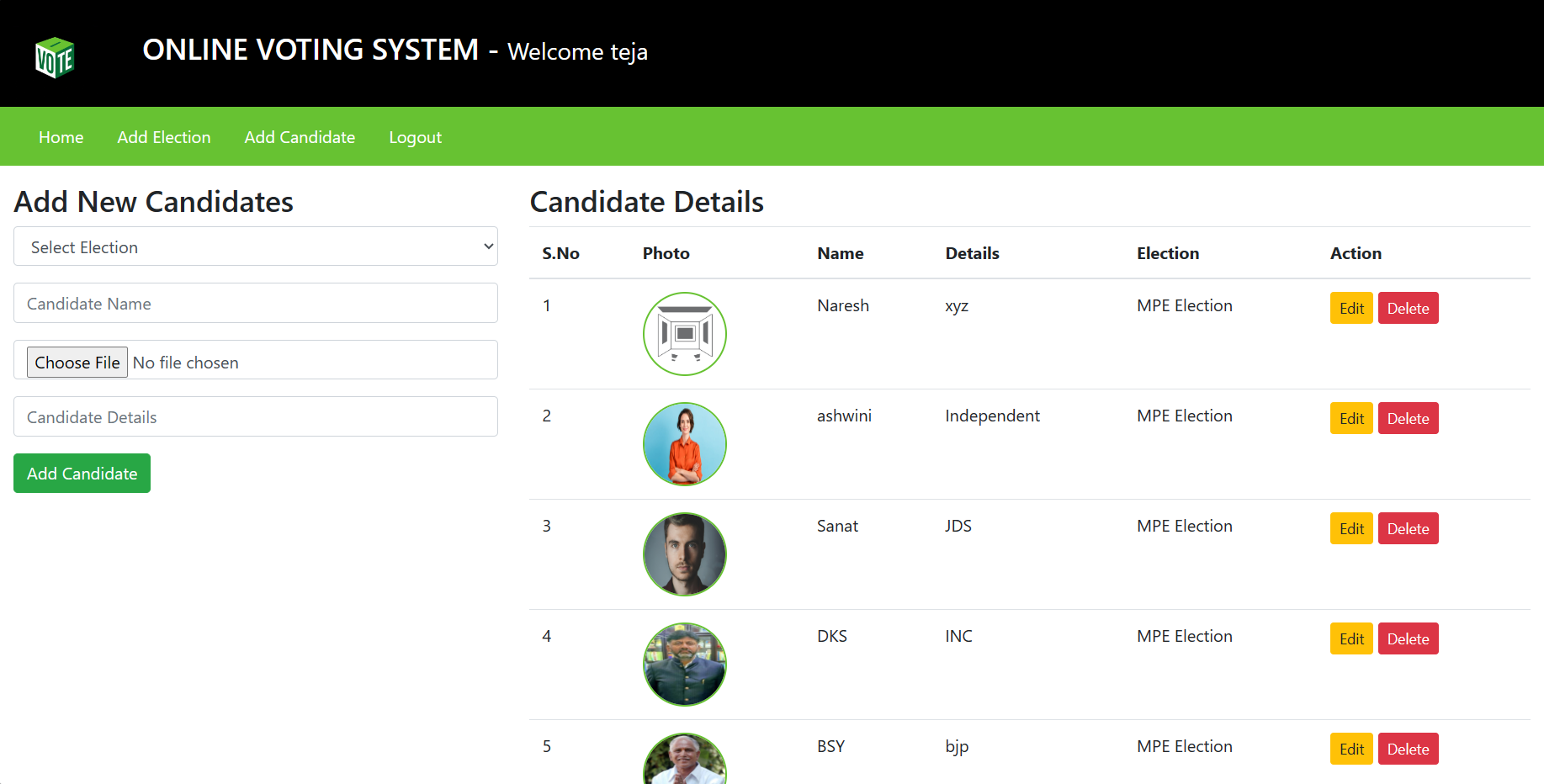
Task: Click the 'Action' column header
Action: point(1356,253)
